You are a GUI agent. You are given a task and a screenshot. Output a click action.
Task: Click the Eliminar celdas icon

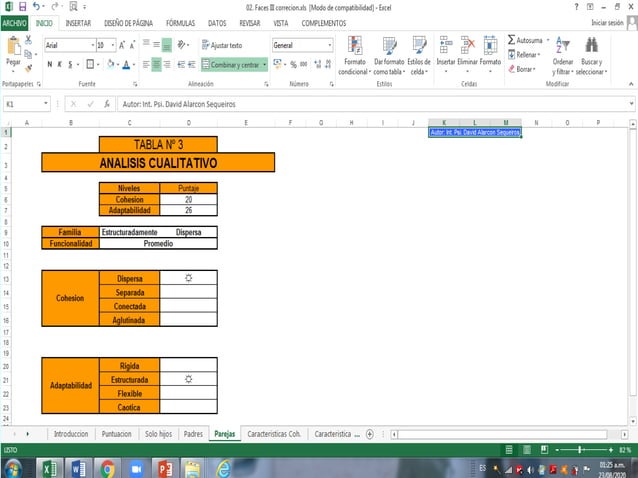[467, 45]
